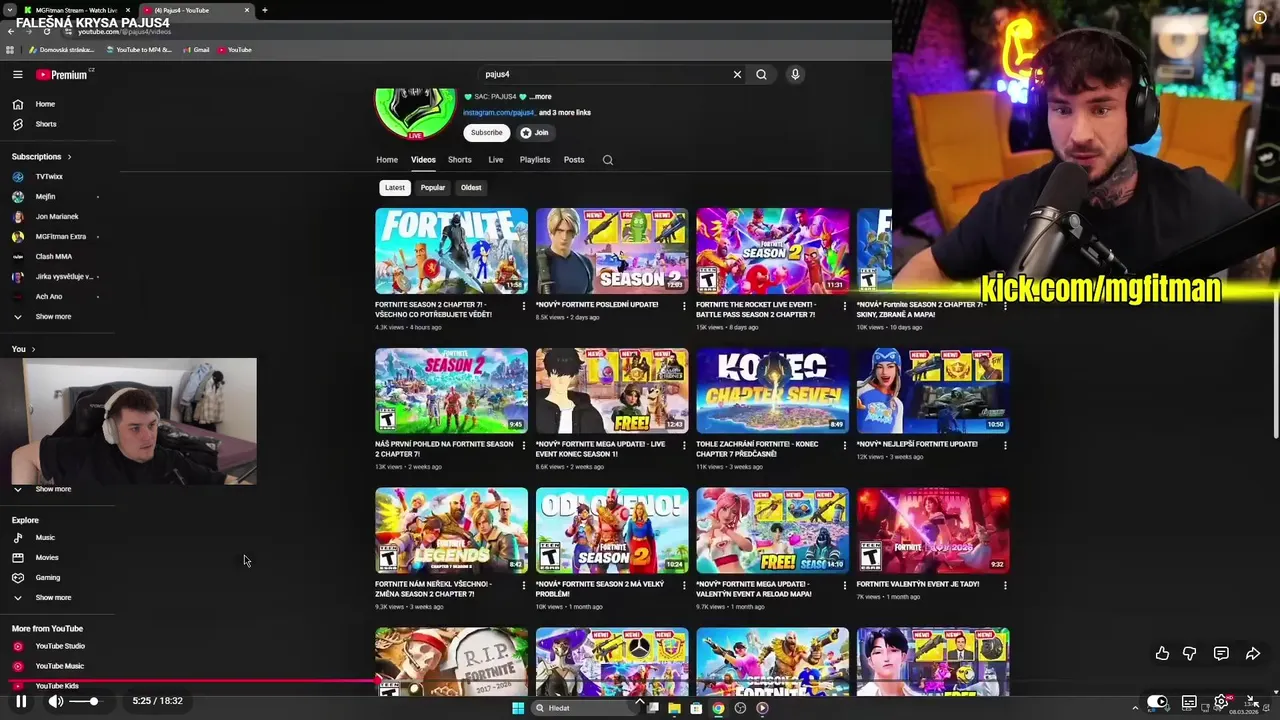
Task: Open player settings gear
Action: pos(1221,702)
